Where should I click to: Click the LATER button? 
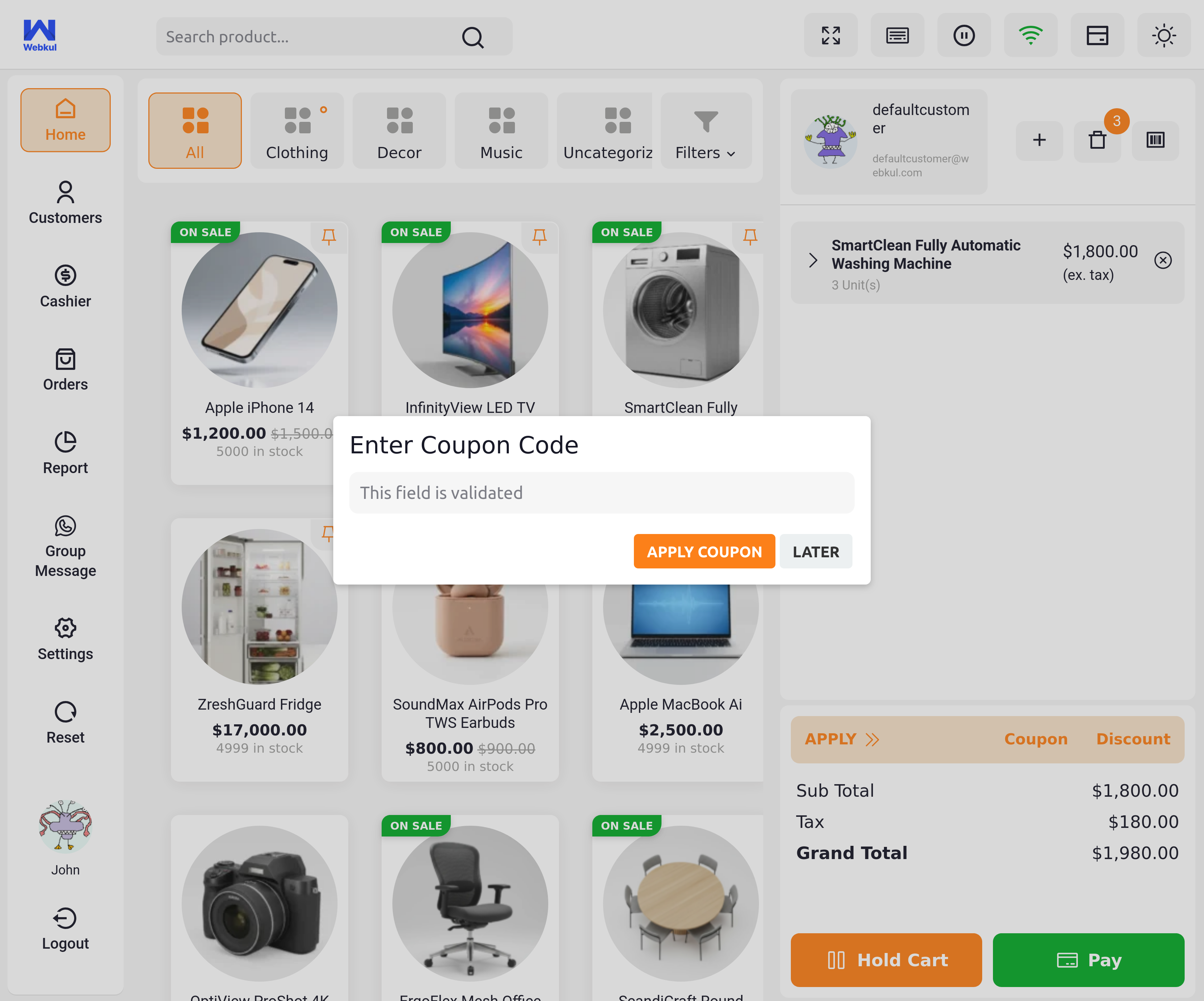[x=816, y=552]
